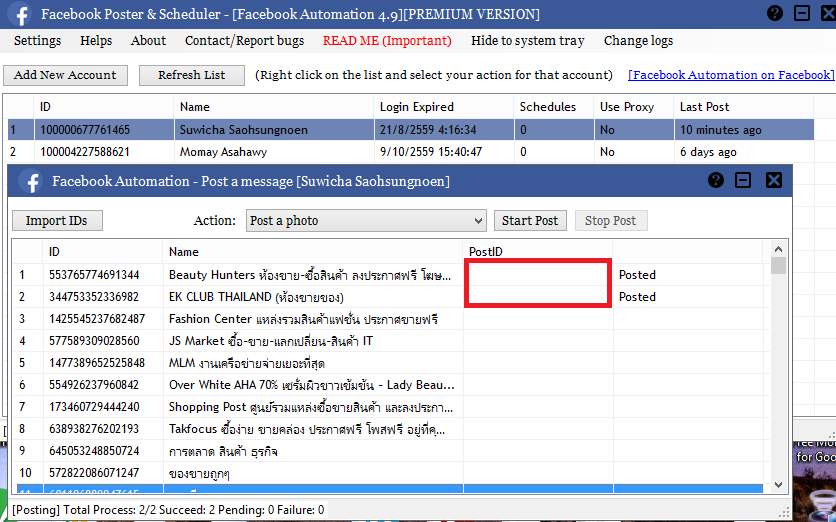Click Add New Account button
The height and width of the screenshot is (522, 836).
(65, 75)
